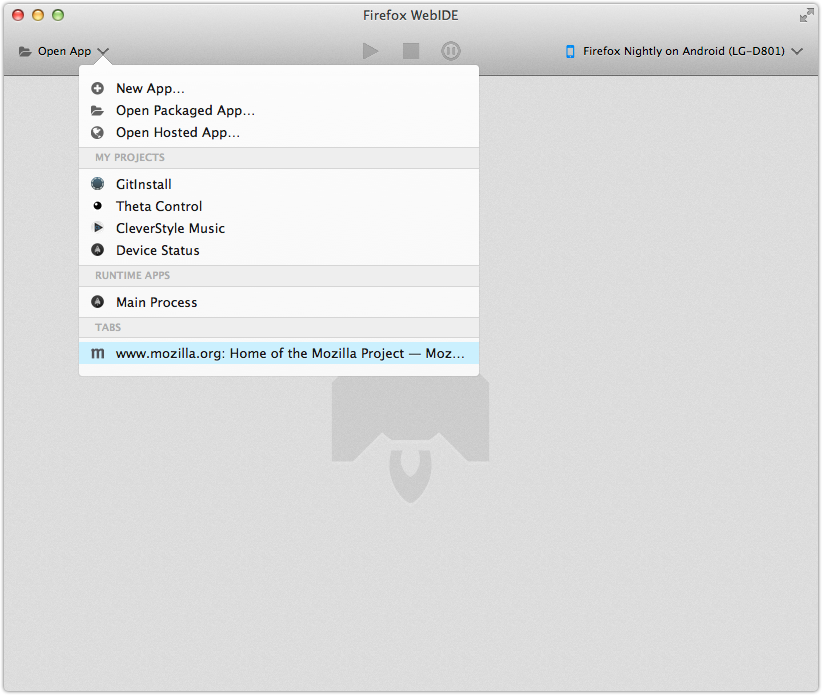This screenshot has width=822, height=695.
Task: Select the www.mozilla.org tab entry
Action: [278, 353]
